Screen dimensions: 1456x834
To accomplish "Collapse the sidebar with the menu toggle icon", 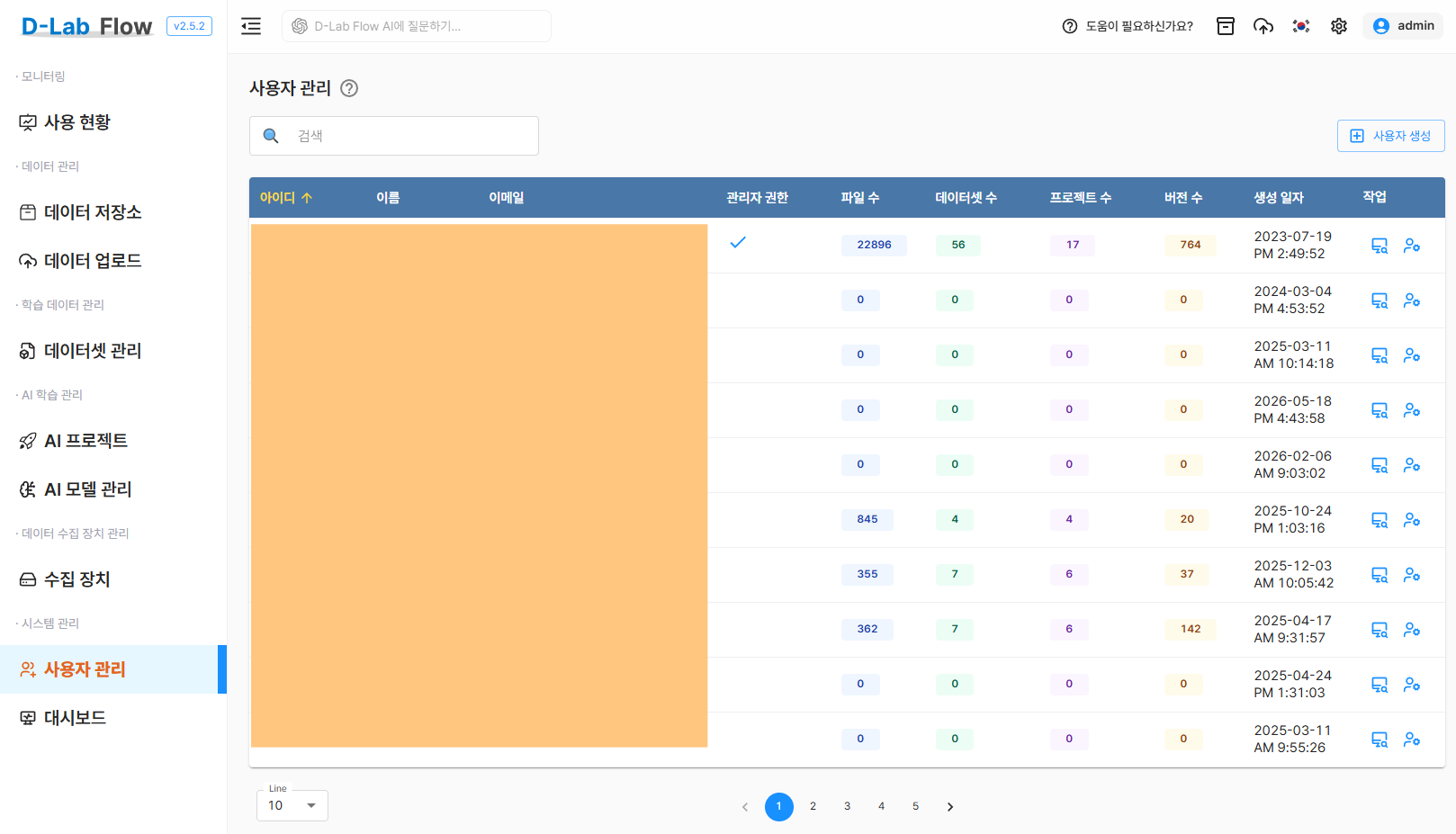I will tap(251, 26).
